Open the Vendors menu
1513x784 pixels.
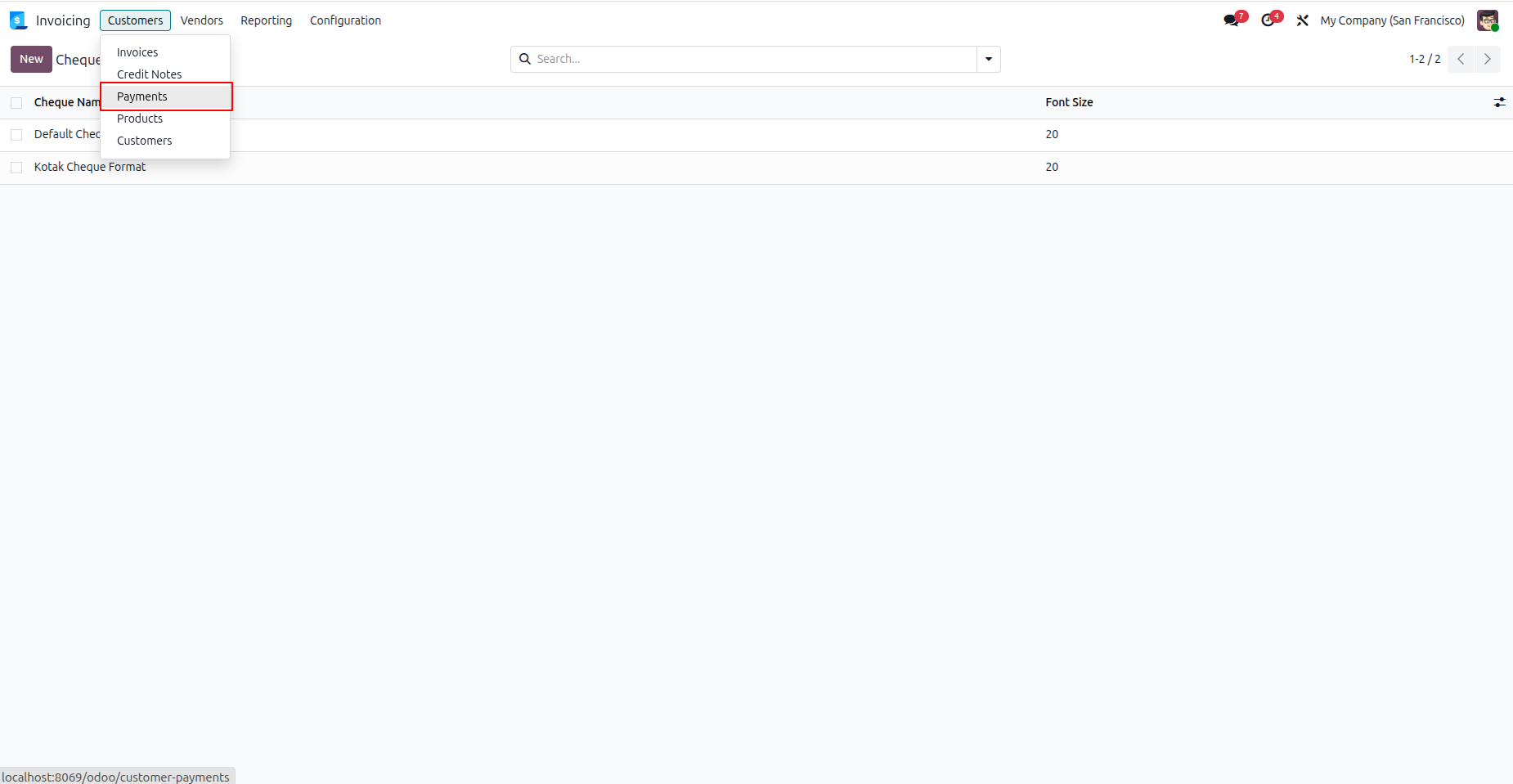click(202, 20)
